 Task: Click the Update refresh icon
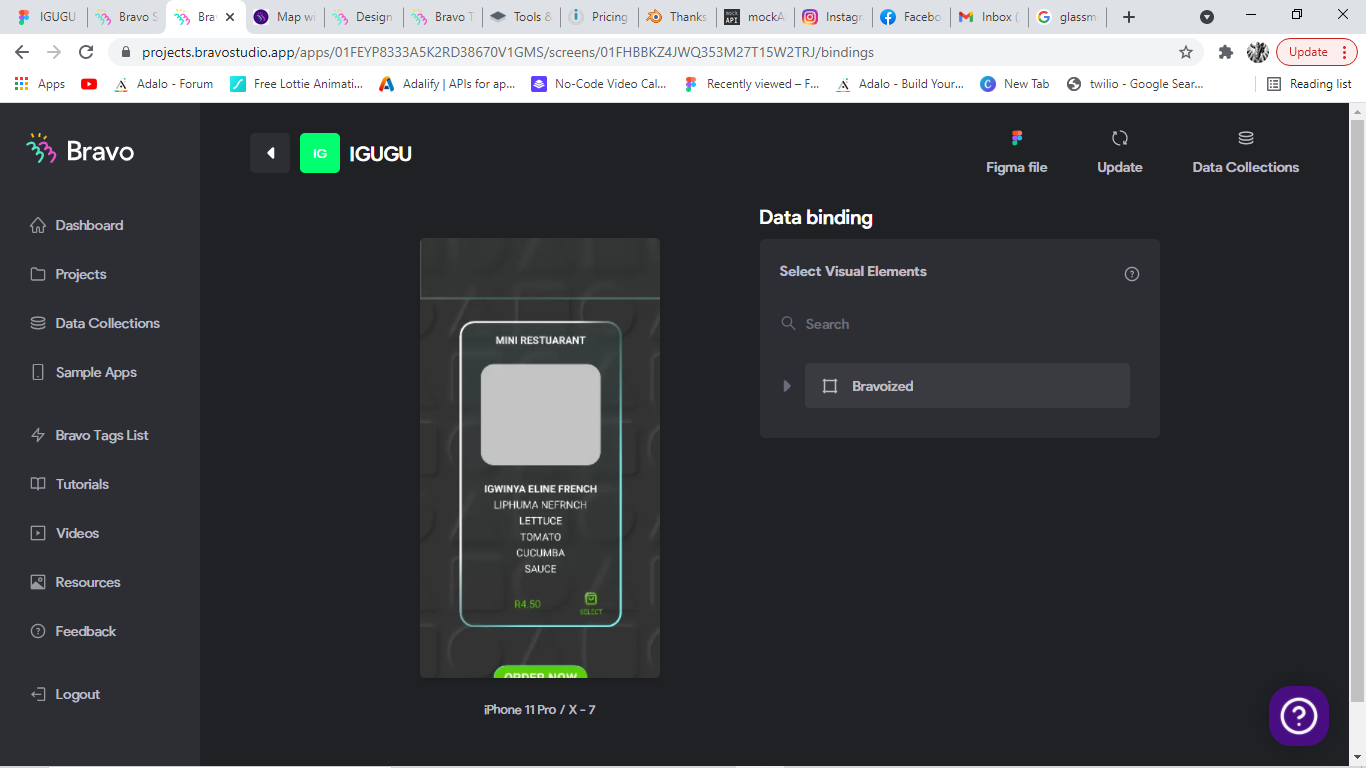(1120, 138)
